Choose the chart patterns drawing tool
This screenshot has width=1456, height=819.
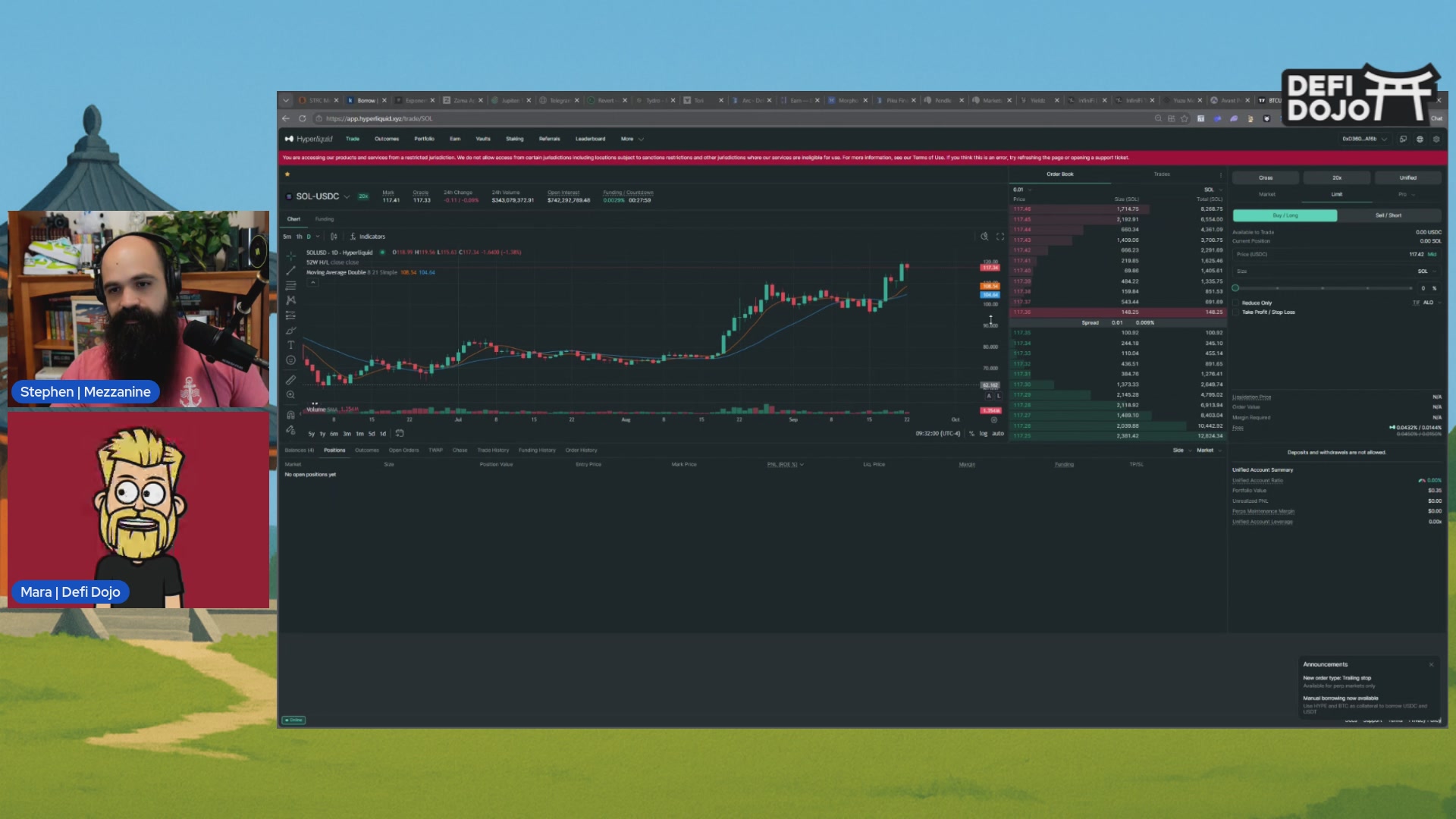290,300
